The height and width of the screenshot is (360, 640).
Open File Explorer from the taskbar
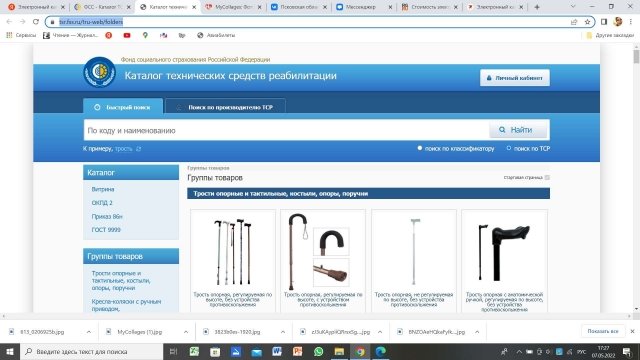pyautogui.click(x=339, y=351)
